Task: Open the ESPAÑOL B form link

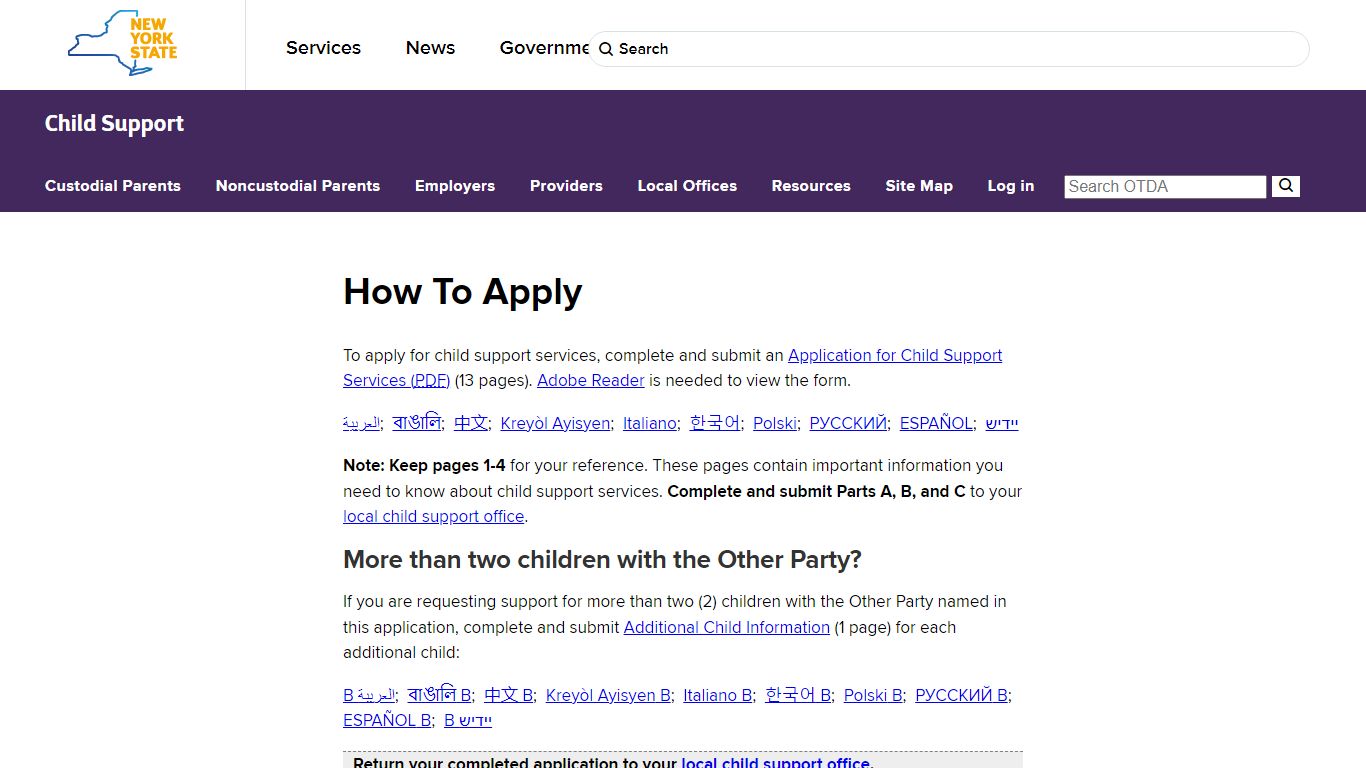Action: point(387,720)
